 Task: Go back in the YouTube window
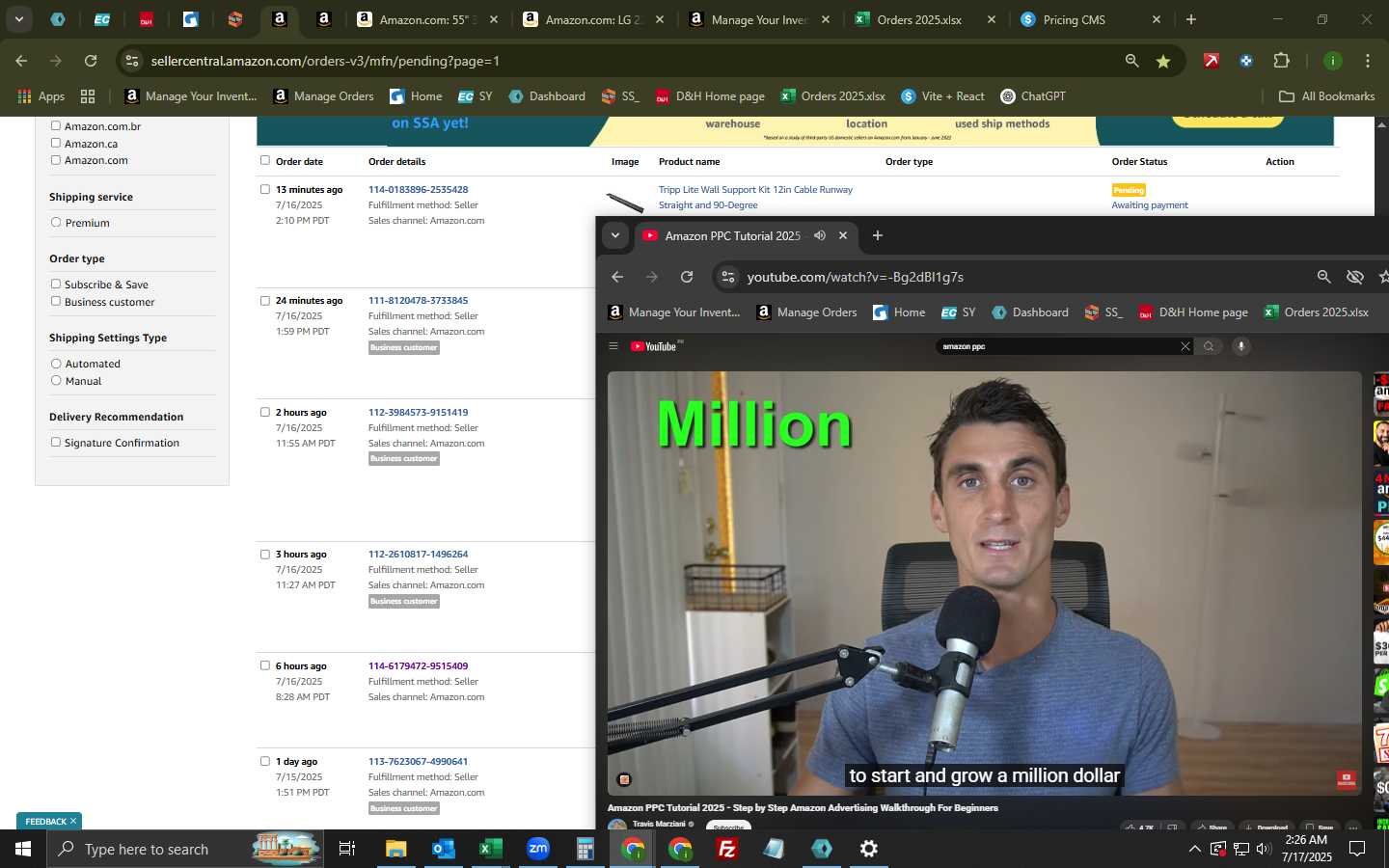617,277
